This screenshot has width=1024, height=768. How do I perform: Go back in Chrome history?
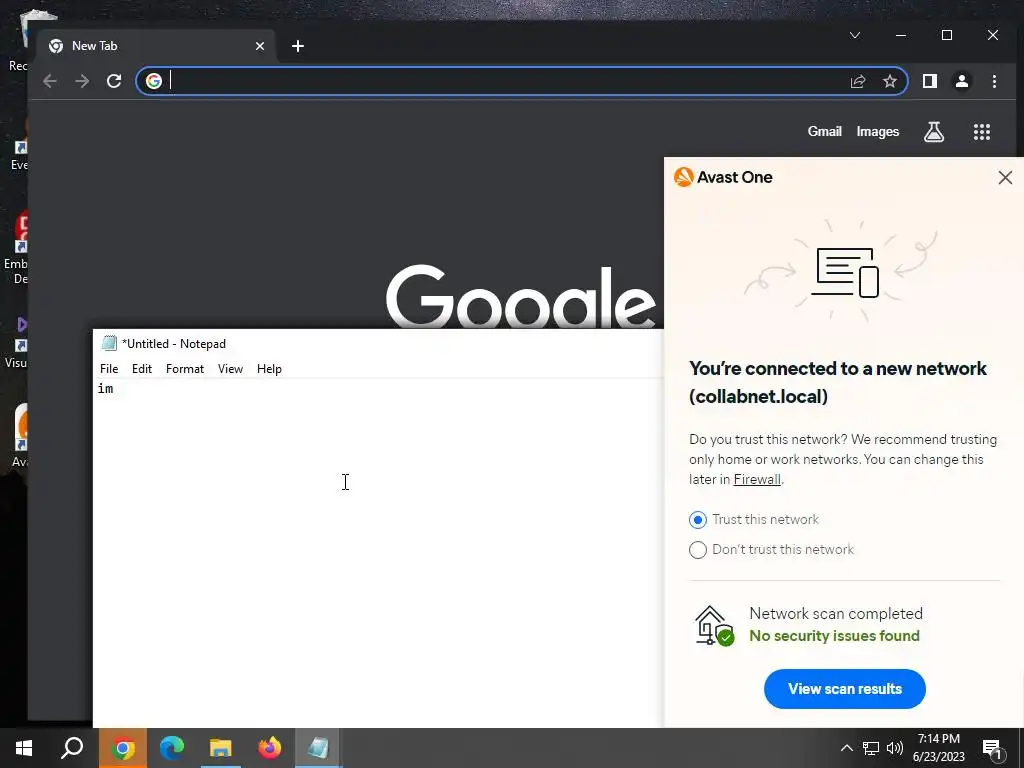point(50,81)
